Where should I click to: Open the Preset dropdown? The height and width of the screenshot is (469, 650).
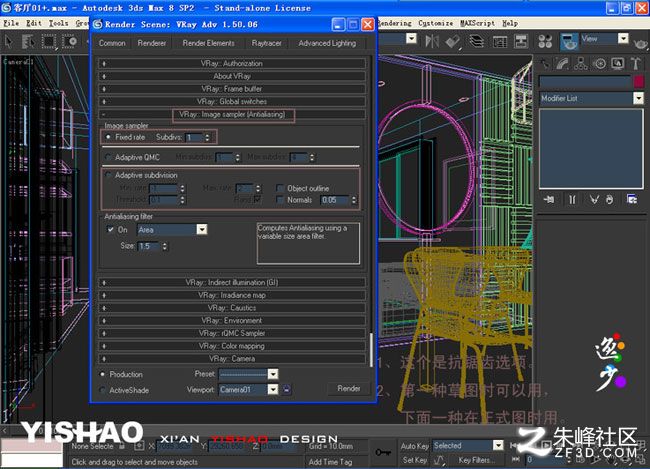[x=273, y=374]
